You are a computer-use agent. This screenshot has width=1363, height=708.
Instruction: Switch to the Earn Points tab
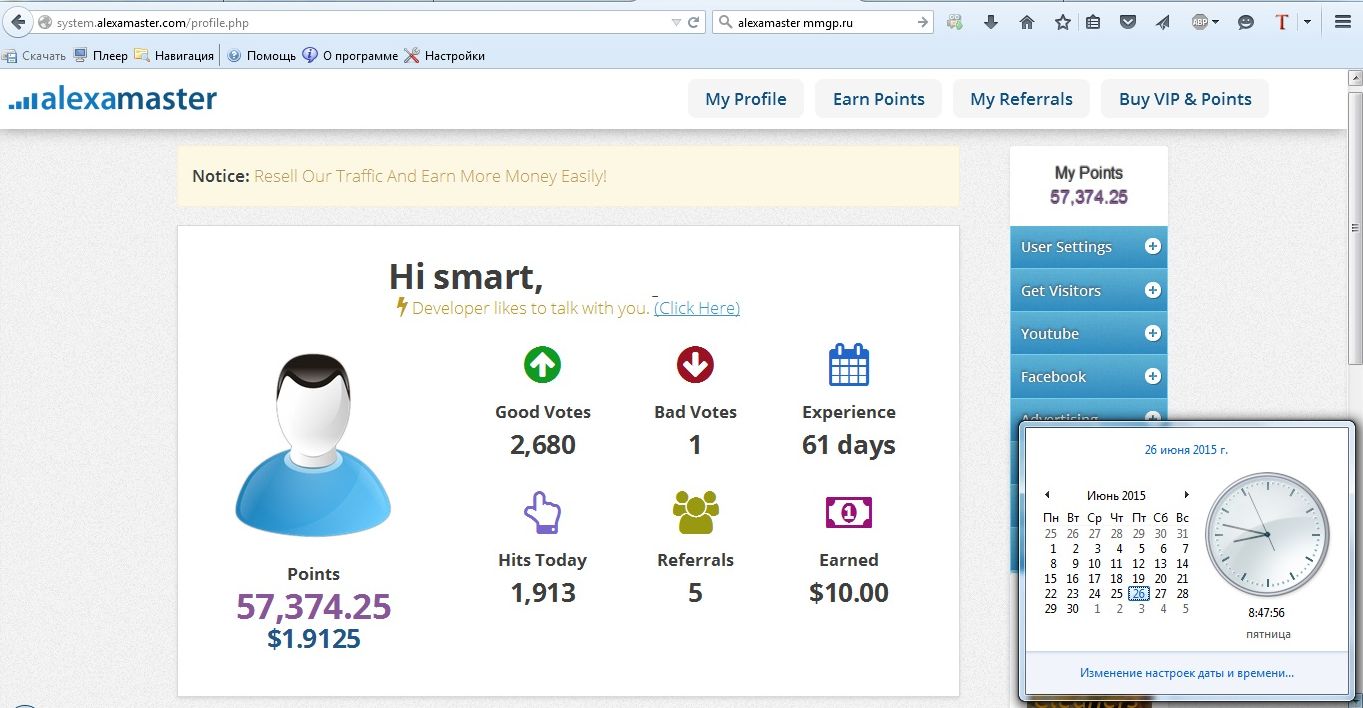pos(878,99)
